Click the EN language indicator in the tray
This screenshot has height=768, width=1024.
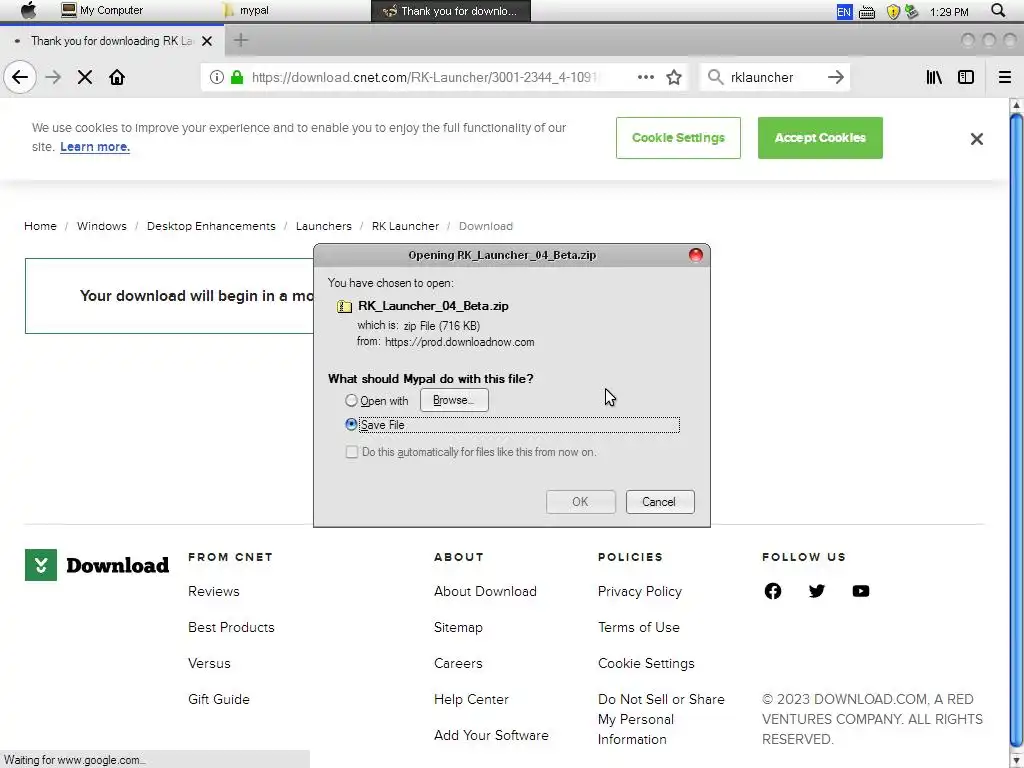pos(844,12)
